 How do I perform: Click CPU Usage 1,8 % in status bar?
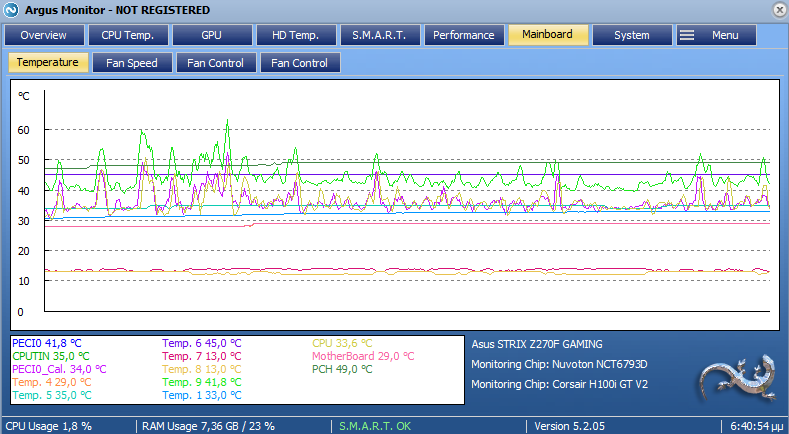(48, 426)
